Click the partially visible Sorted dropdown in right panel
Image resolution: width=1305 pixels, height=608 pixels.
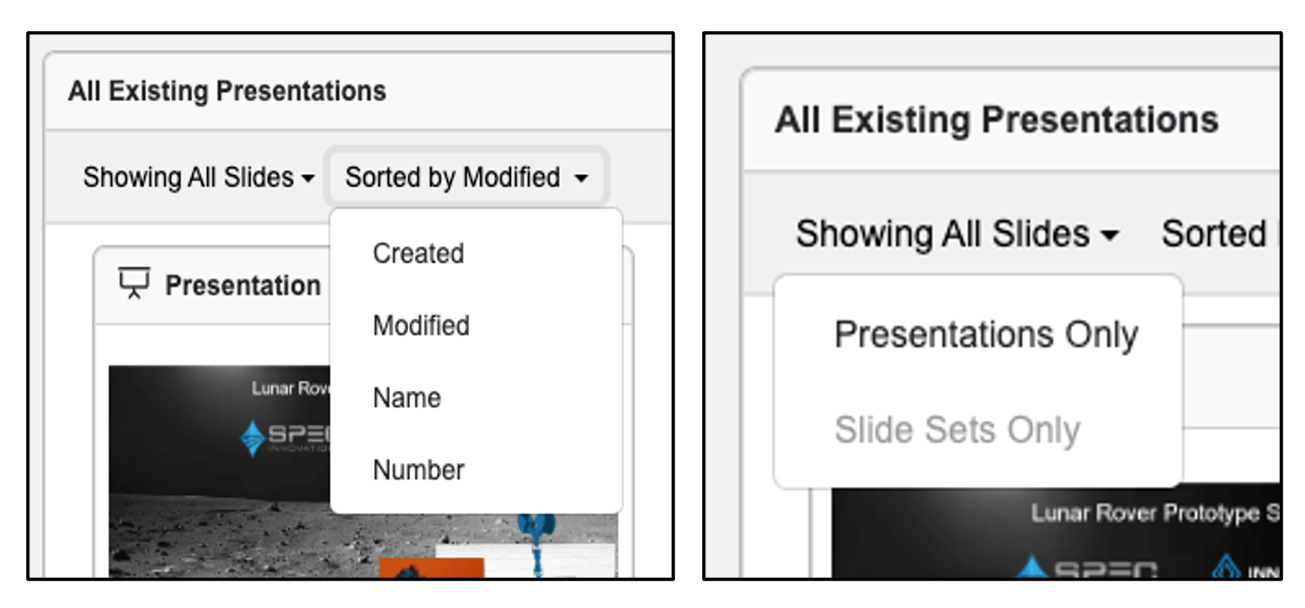point(1220,234)
